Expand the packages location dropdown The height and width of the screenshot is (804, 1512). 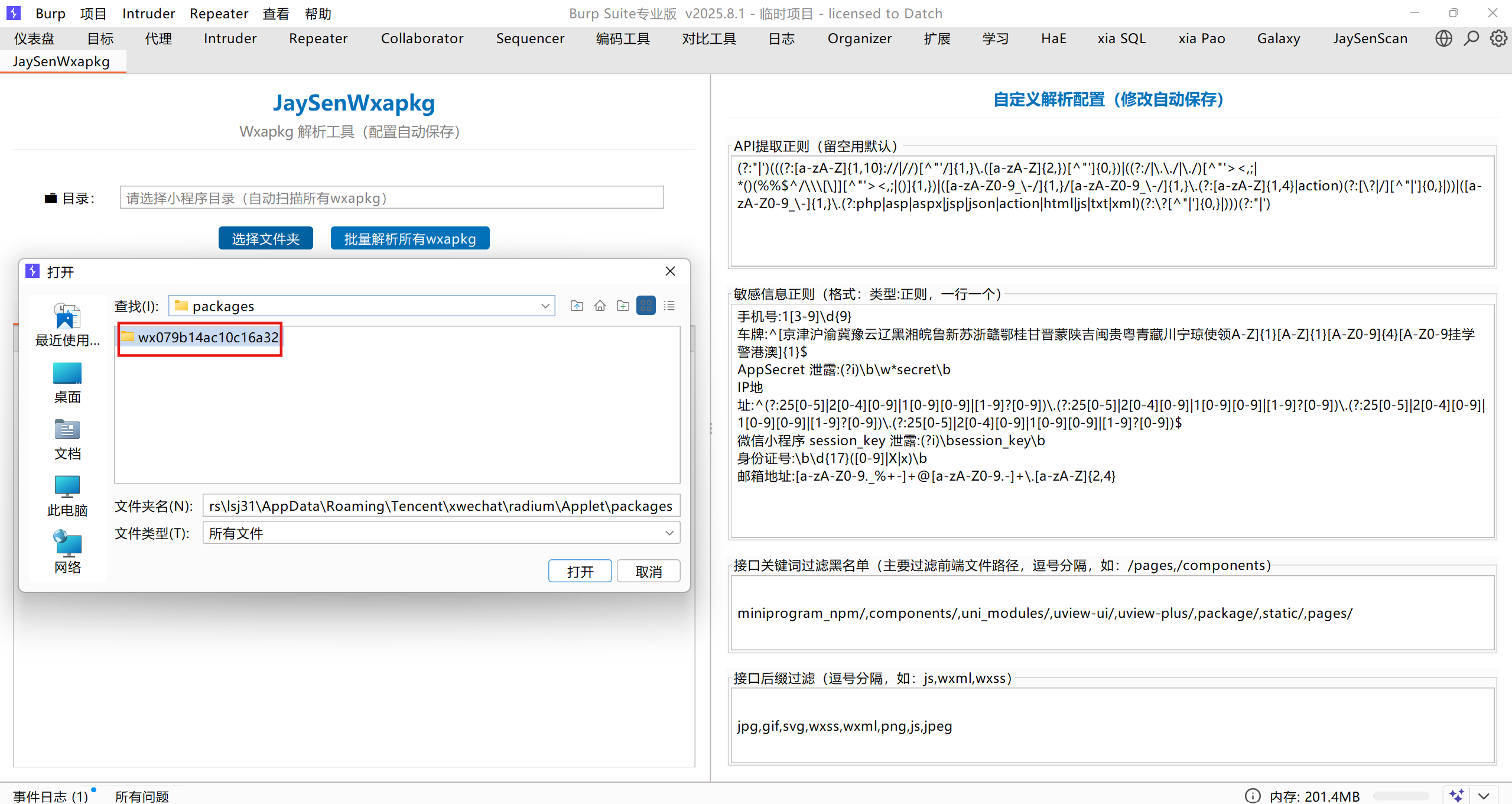[x=545, y=306]
